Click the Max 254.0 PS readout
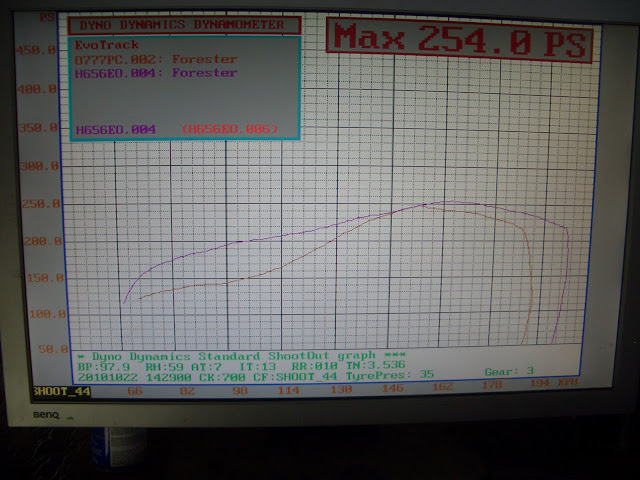Viewport: 640px width, 480px height. click(x=460, y=40)
